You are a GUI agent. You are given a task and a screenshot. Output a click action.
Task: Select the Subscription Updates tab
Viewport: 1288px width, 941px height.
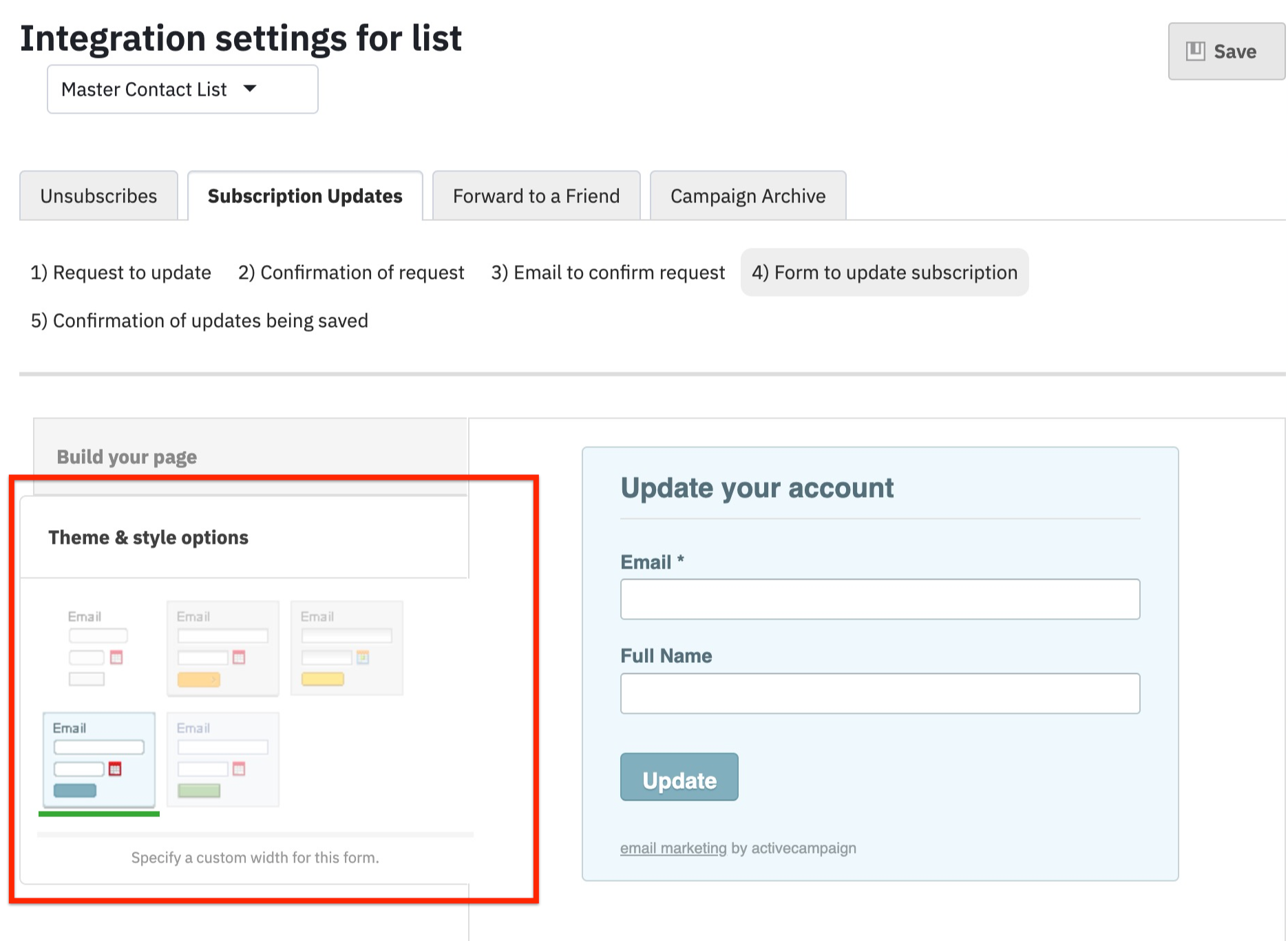coord(305,196)
